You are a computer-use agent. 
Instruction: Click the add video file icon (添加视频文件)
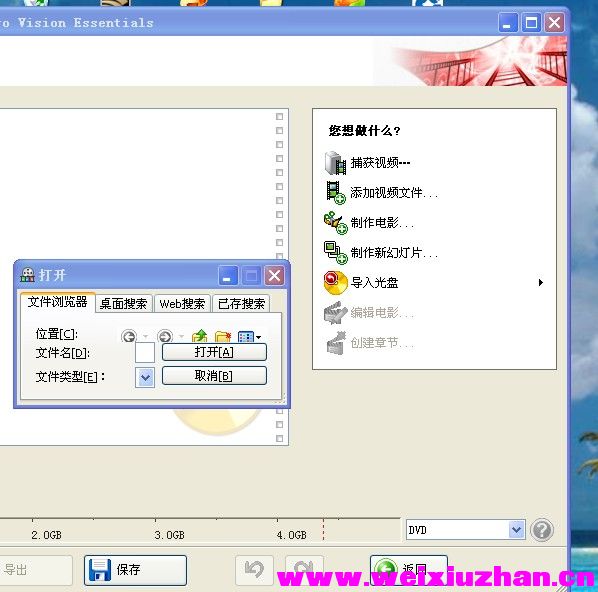pos(336,193)
